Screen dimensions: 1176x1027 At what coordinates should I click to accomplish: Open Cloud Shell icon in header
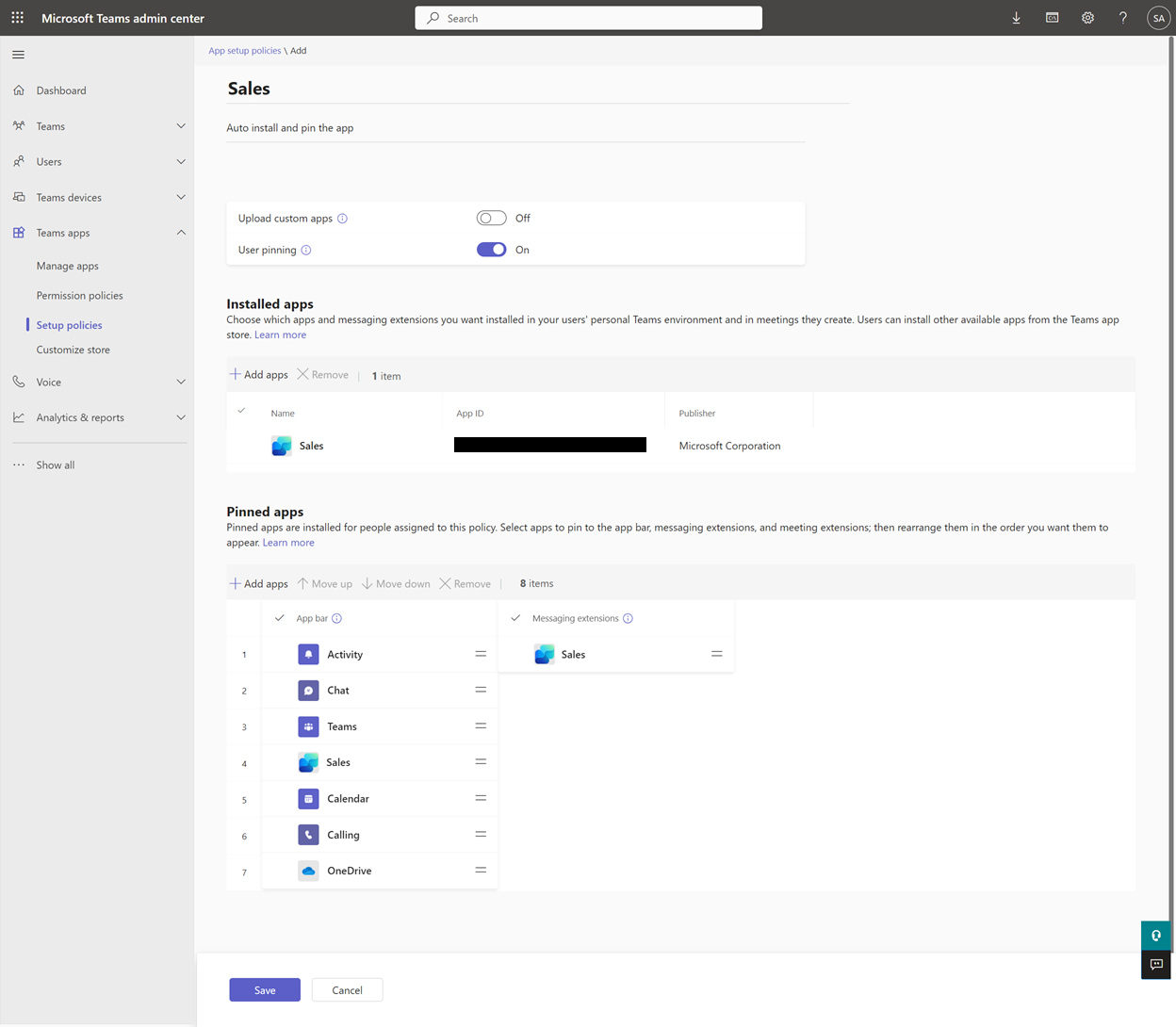(1052, 18)
